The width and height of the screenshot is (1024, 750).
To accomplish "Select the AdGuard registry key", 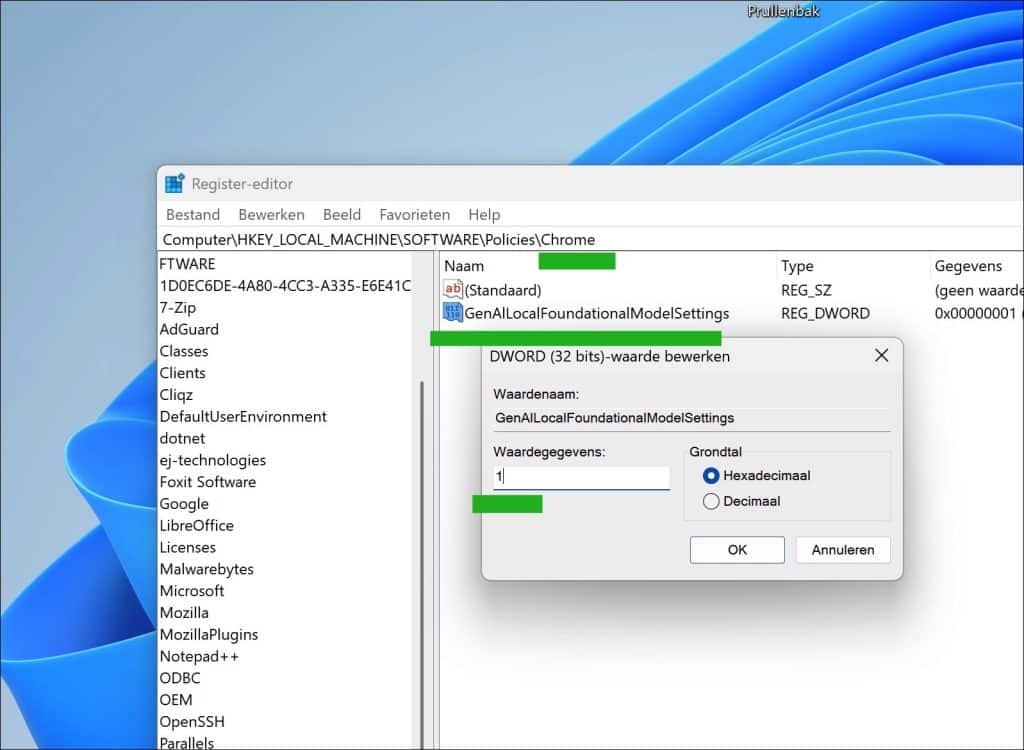I will point(189,329).
